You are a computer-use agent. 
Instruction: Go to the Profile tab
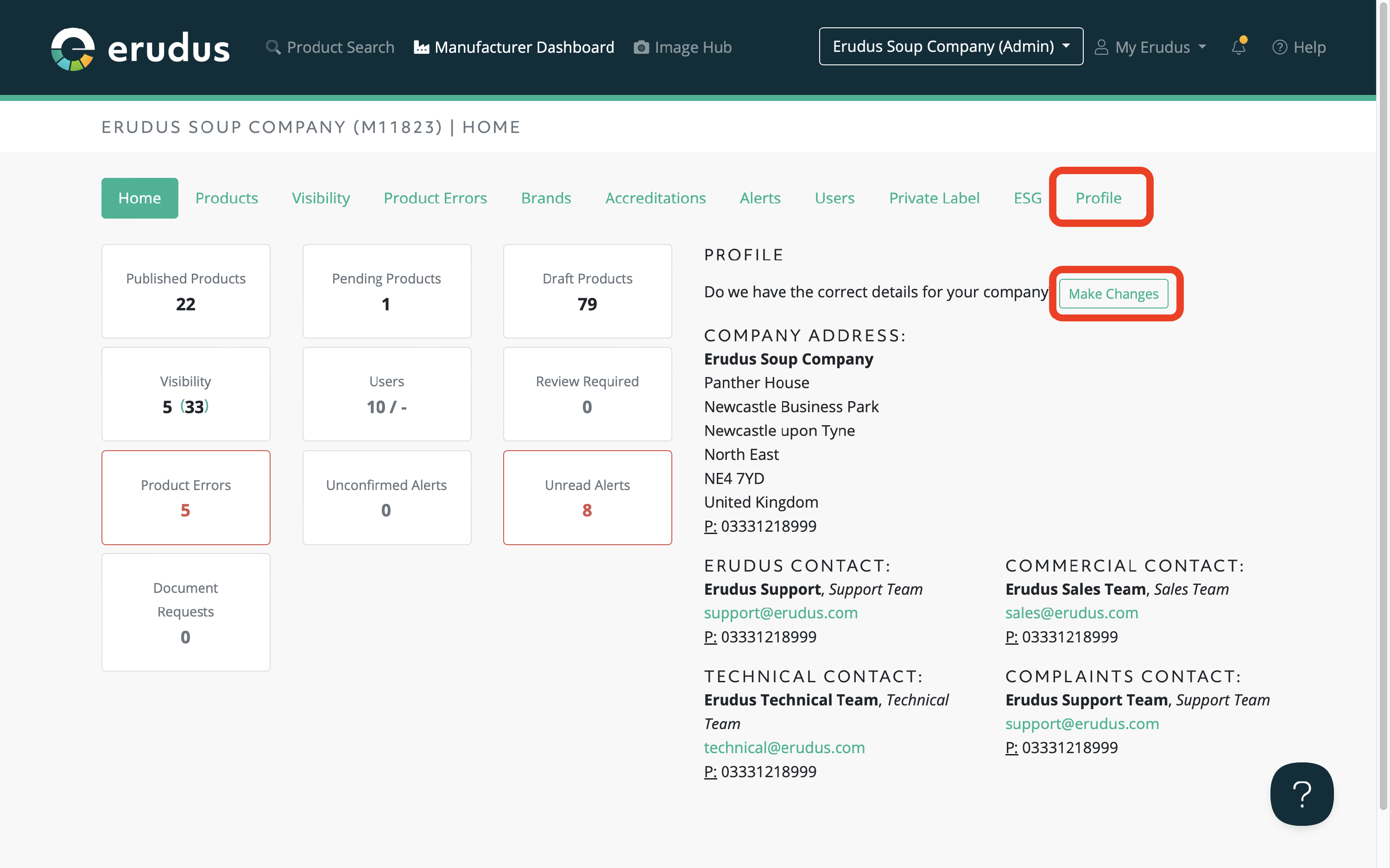coord(1098,198)
